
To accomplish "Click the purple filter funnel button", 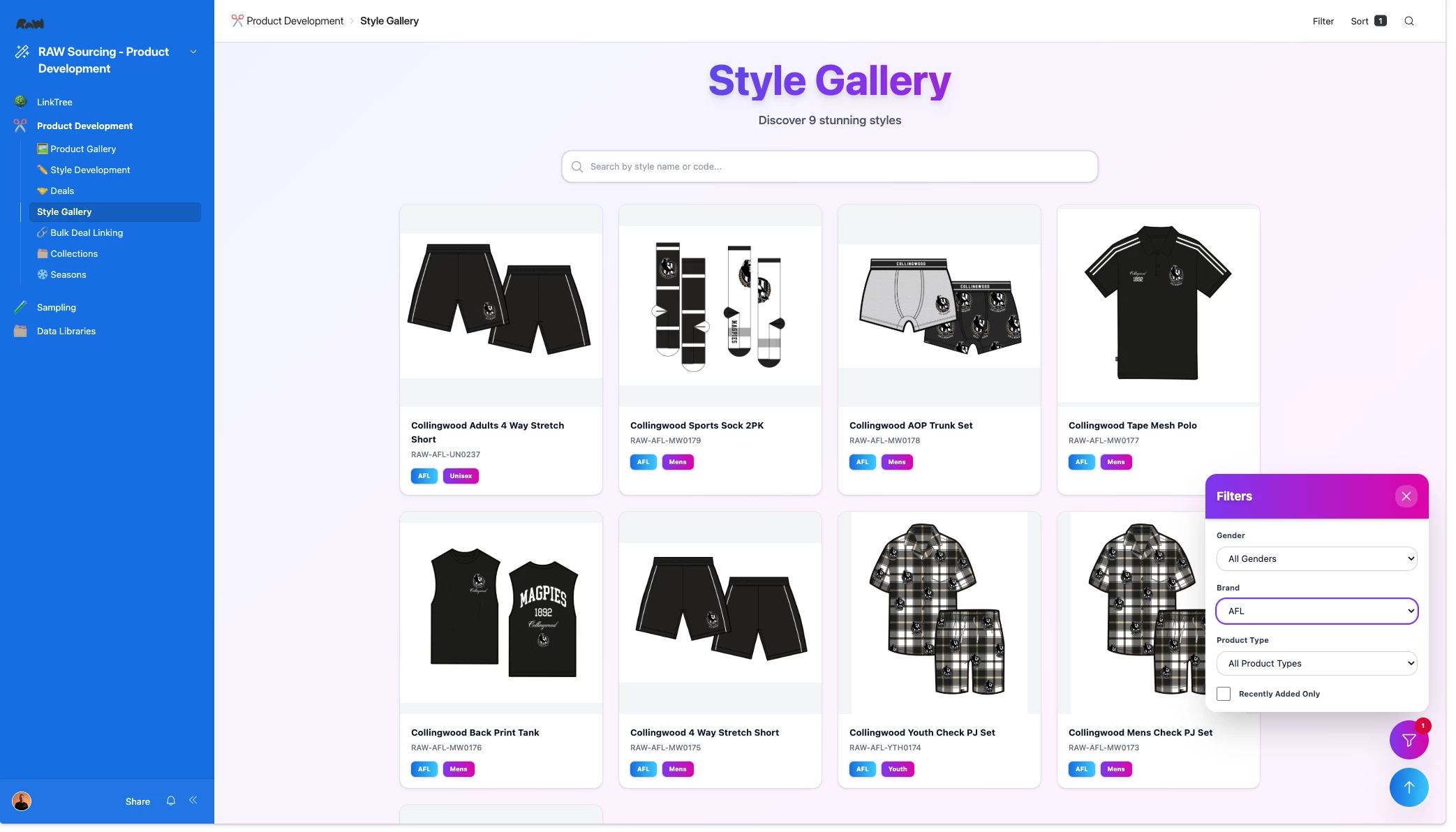I will pyautogui.click(x=1409, y=740).
